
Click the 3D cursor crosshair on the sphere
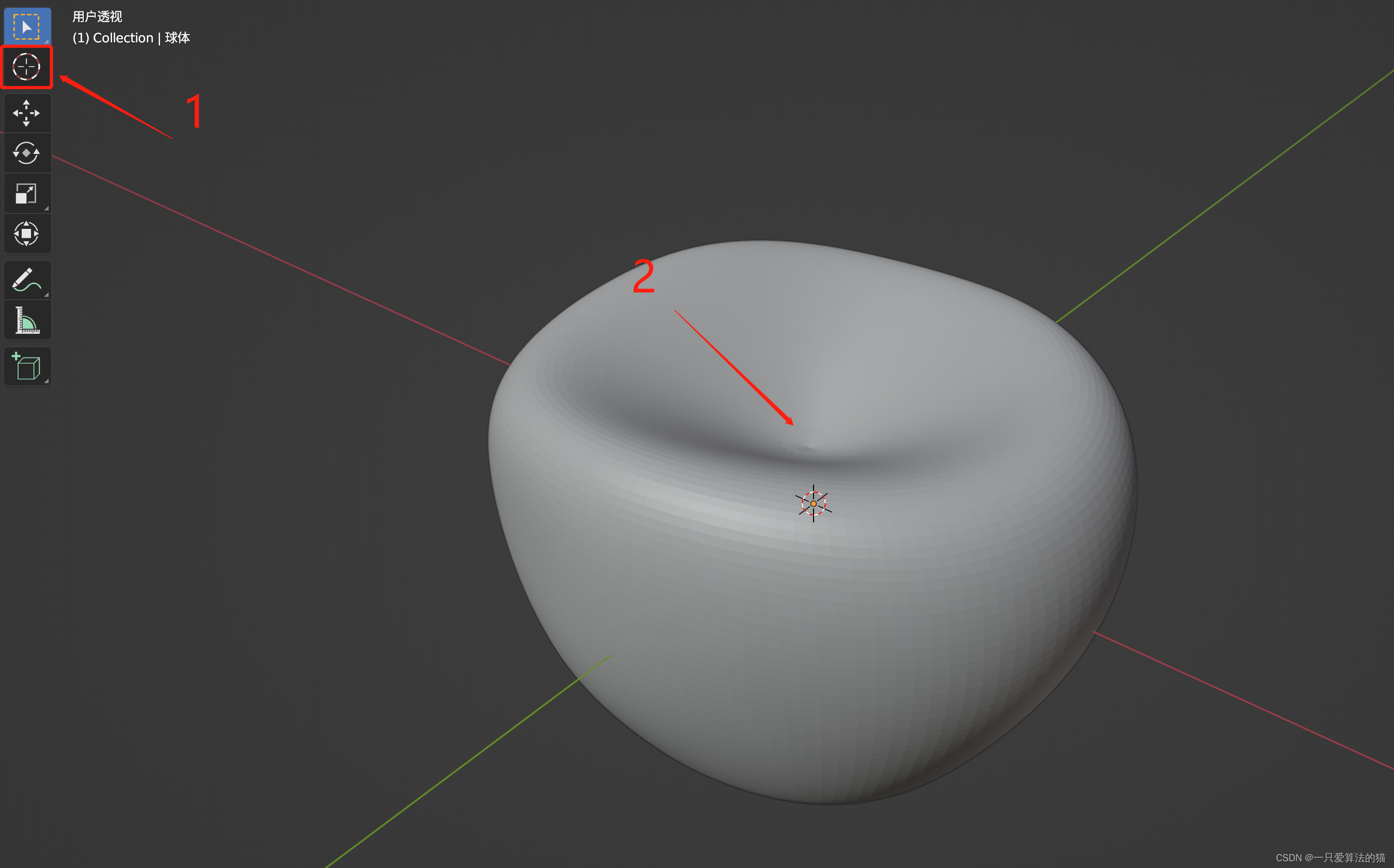tap(813, 503)
